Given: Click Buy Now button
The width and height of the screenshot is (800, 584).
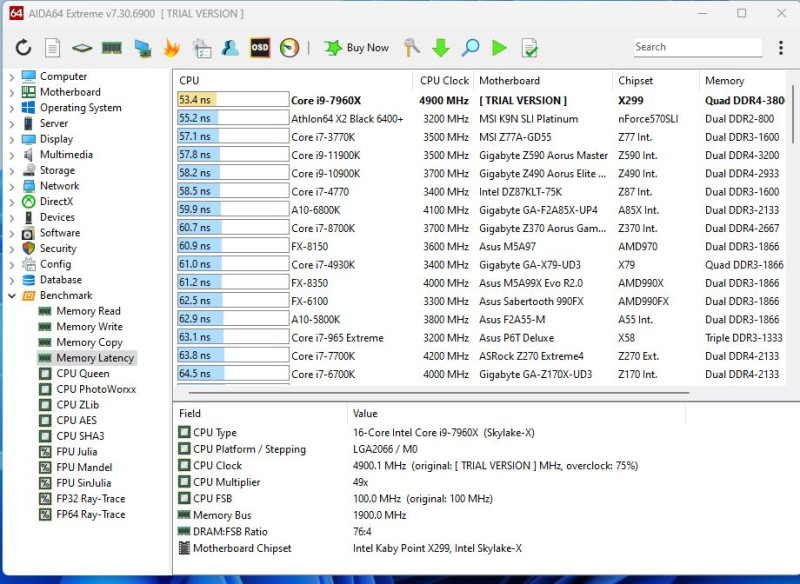Looking at the screenshot, I should click(357, 48).
